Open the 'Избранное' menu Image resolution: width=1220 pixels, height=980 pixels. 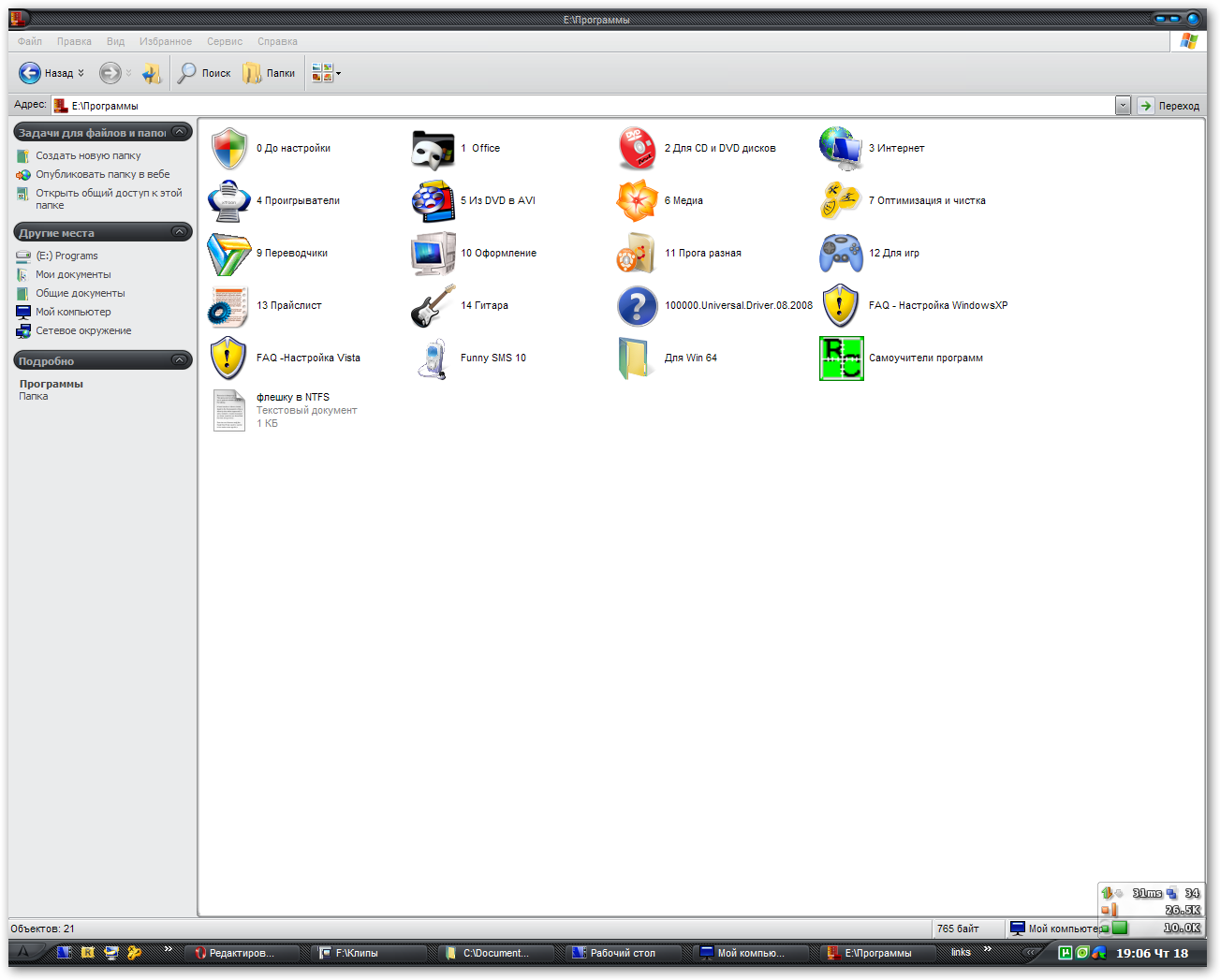[165, 41]
